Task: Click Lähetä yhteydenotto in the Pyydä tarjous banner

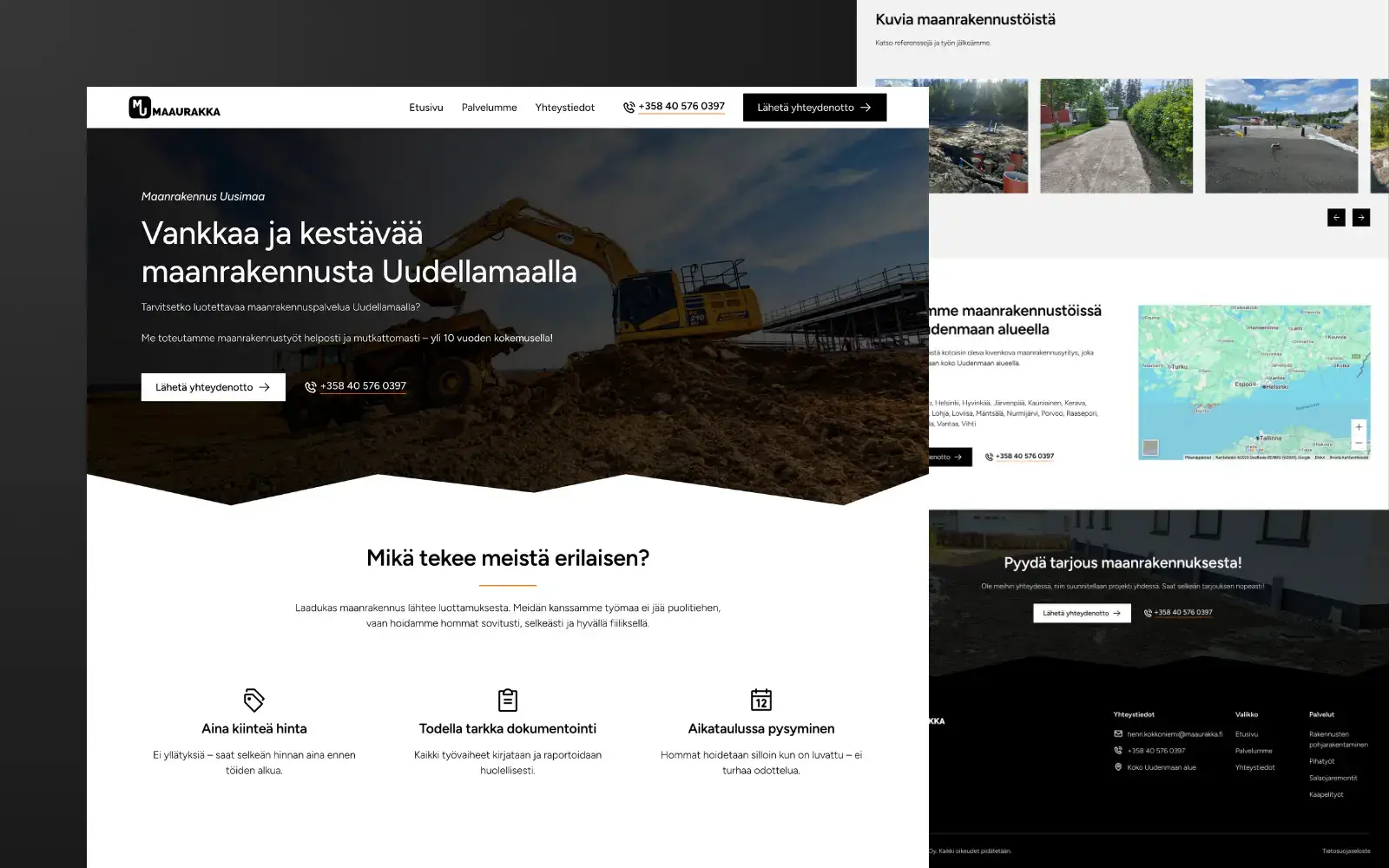Action: tap(1082, 613)
